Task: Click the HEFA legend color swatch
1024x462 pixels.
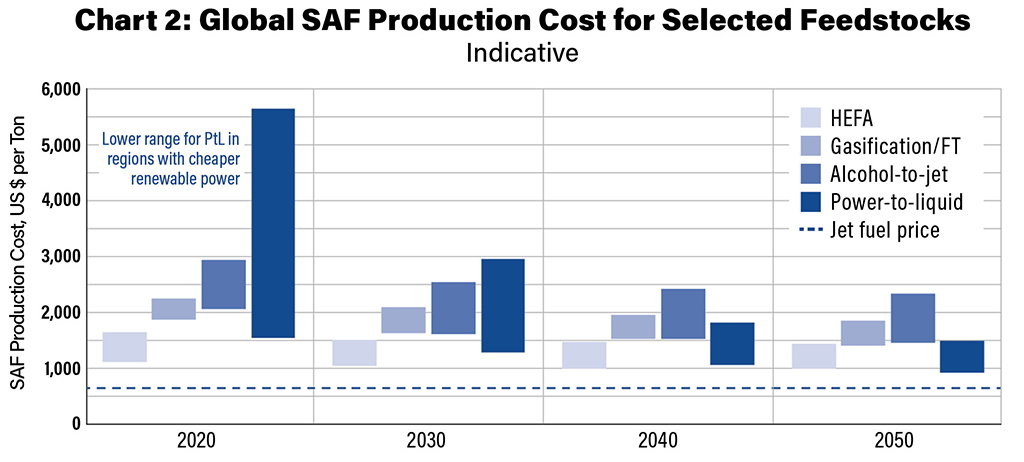Action: click(810, 116)
